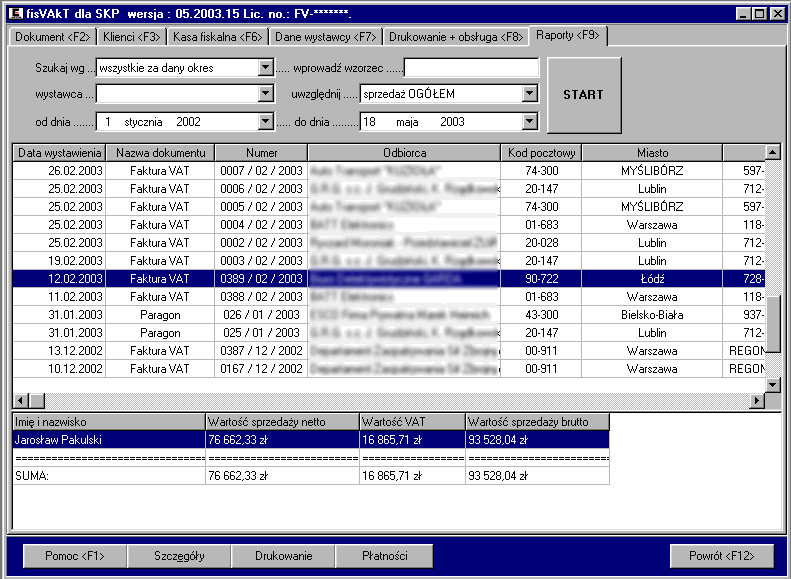Viewport: 791px width, 579px height.
Task: Click the vertical scrollbar down arrow in table
Action: (x=772, y=384)
